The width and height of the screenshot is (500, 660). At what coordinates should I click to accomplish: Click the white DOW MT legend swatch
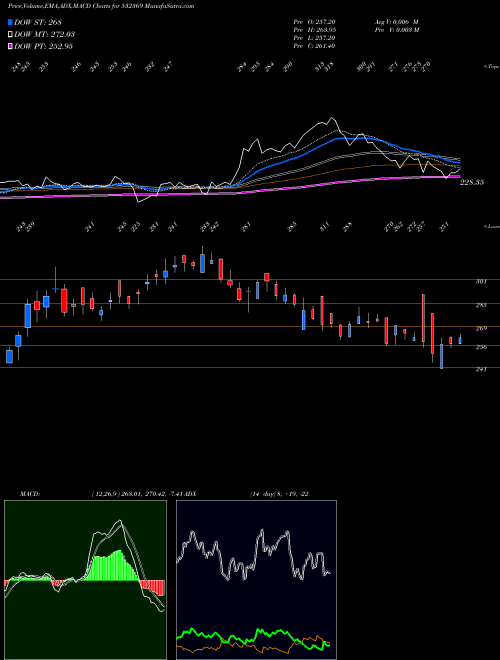pyautogui.click(x=10, y=34)
